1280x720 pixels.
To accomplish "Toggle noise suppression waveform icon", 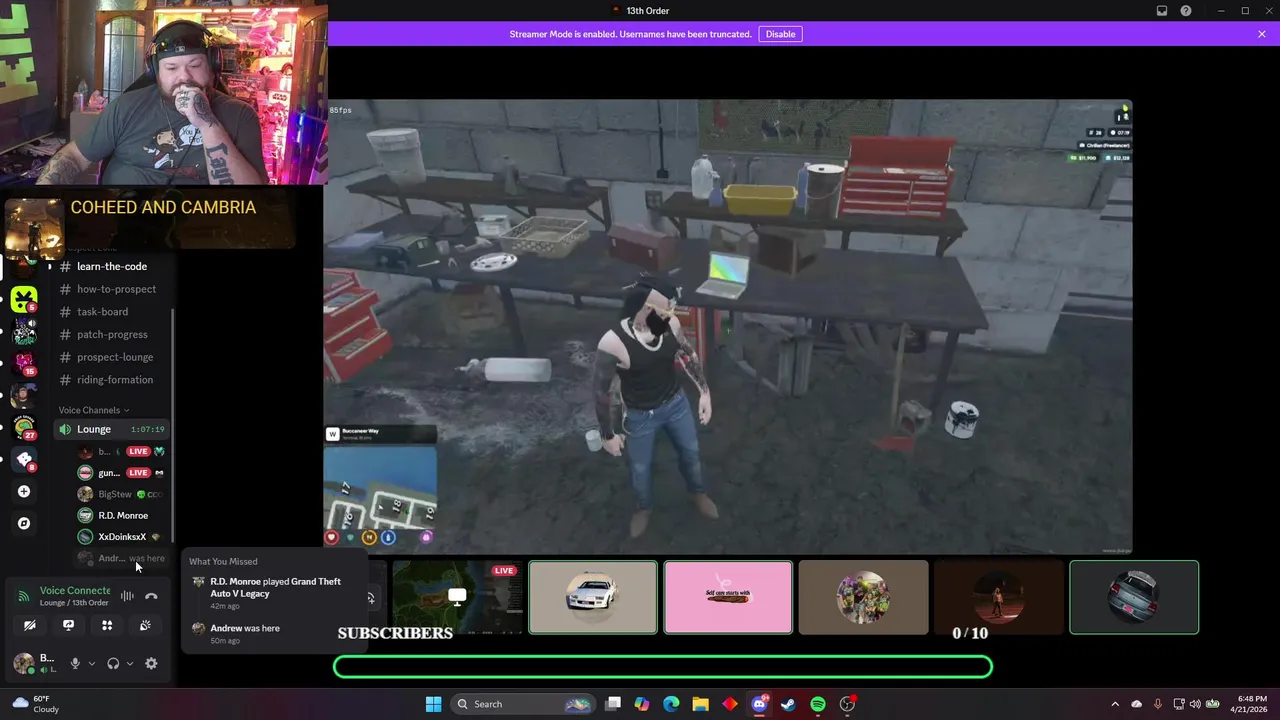I will (x=127, y=596).
